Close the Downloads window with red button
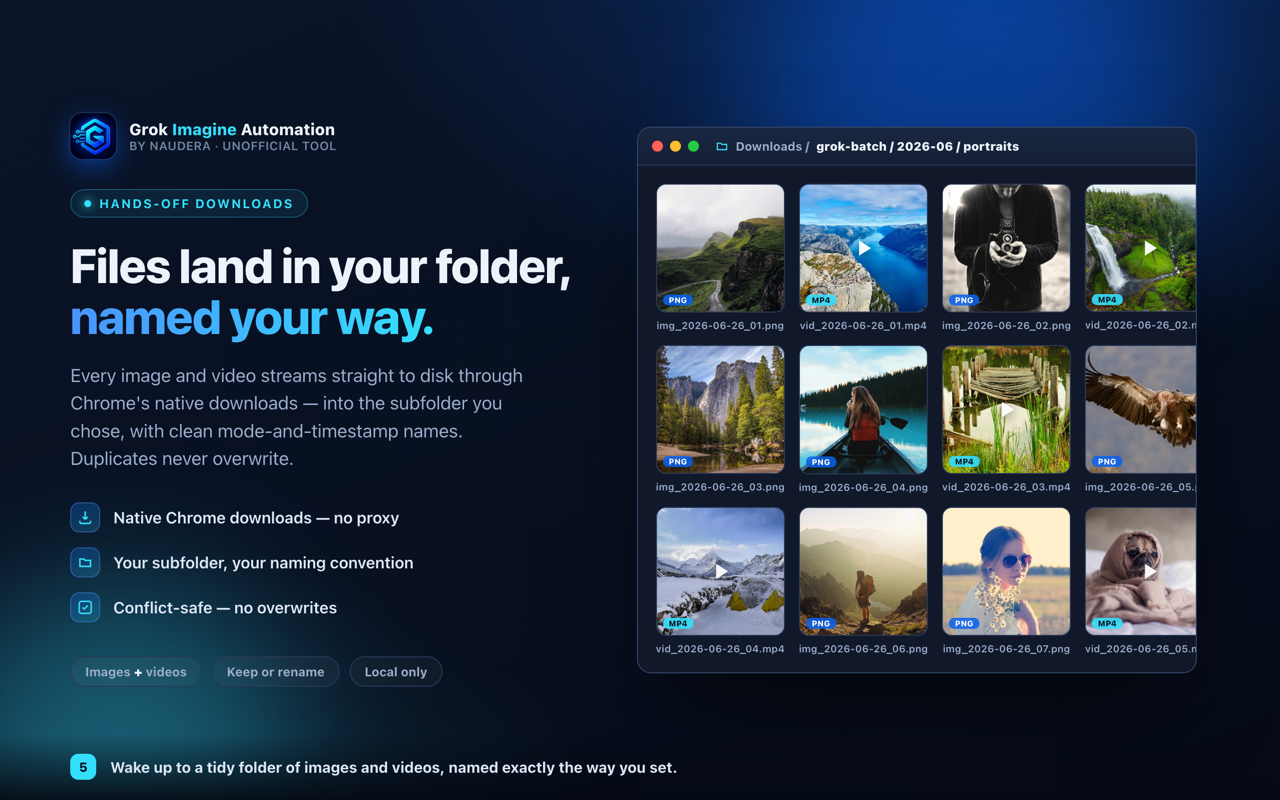This screenshot has height=800, width=1280. pyautogui.click(x=657, y=146)
